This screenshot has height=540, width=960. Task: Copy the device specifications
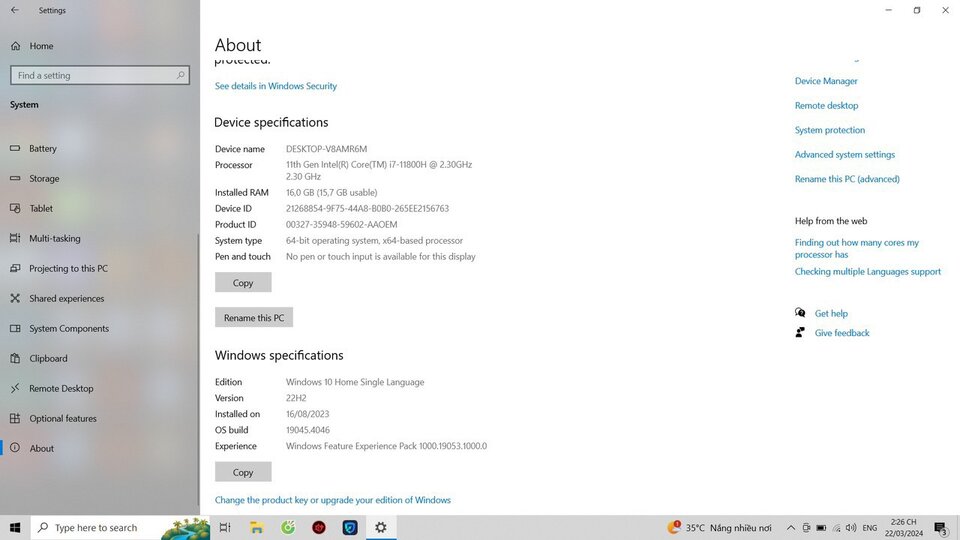(x=243, y=283)
